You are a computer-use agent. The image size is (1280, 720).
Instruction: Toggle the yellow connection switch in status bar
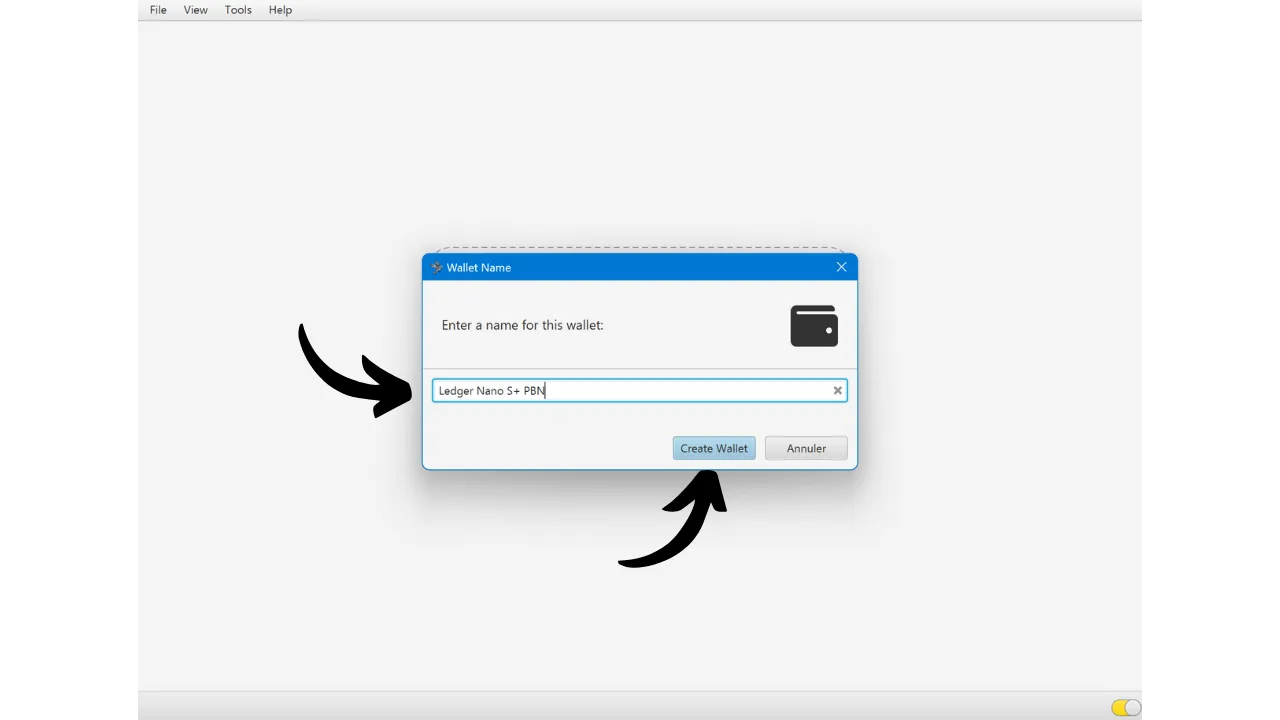pyautogui.click(x=1126, y=708)
